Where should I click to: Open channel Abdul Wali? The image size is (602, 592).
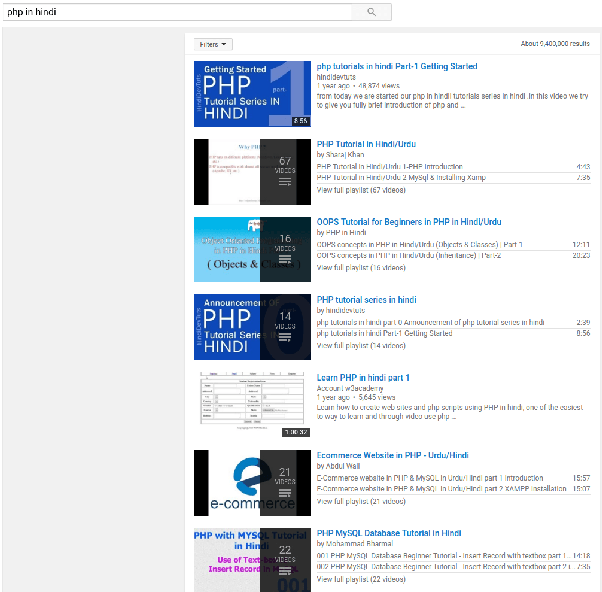click(343, 466)
